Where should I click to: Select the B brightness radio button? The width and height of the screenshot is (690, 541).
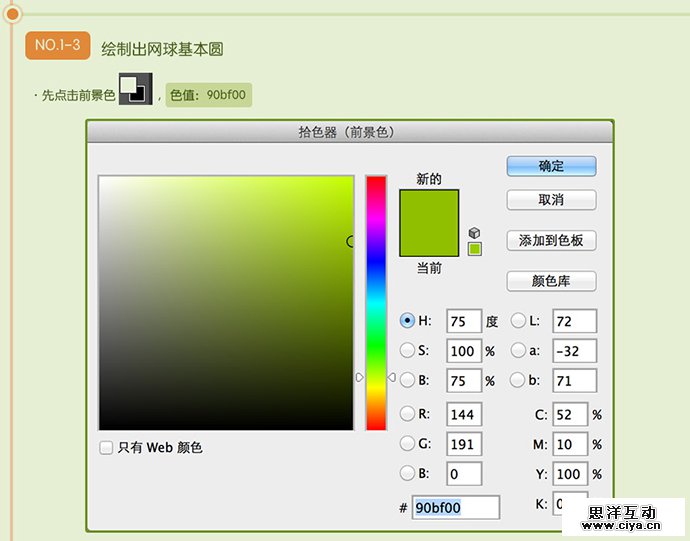pos(407,380)
